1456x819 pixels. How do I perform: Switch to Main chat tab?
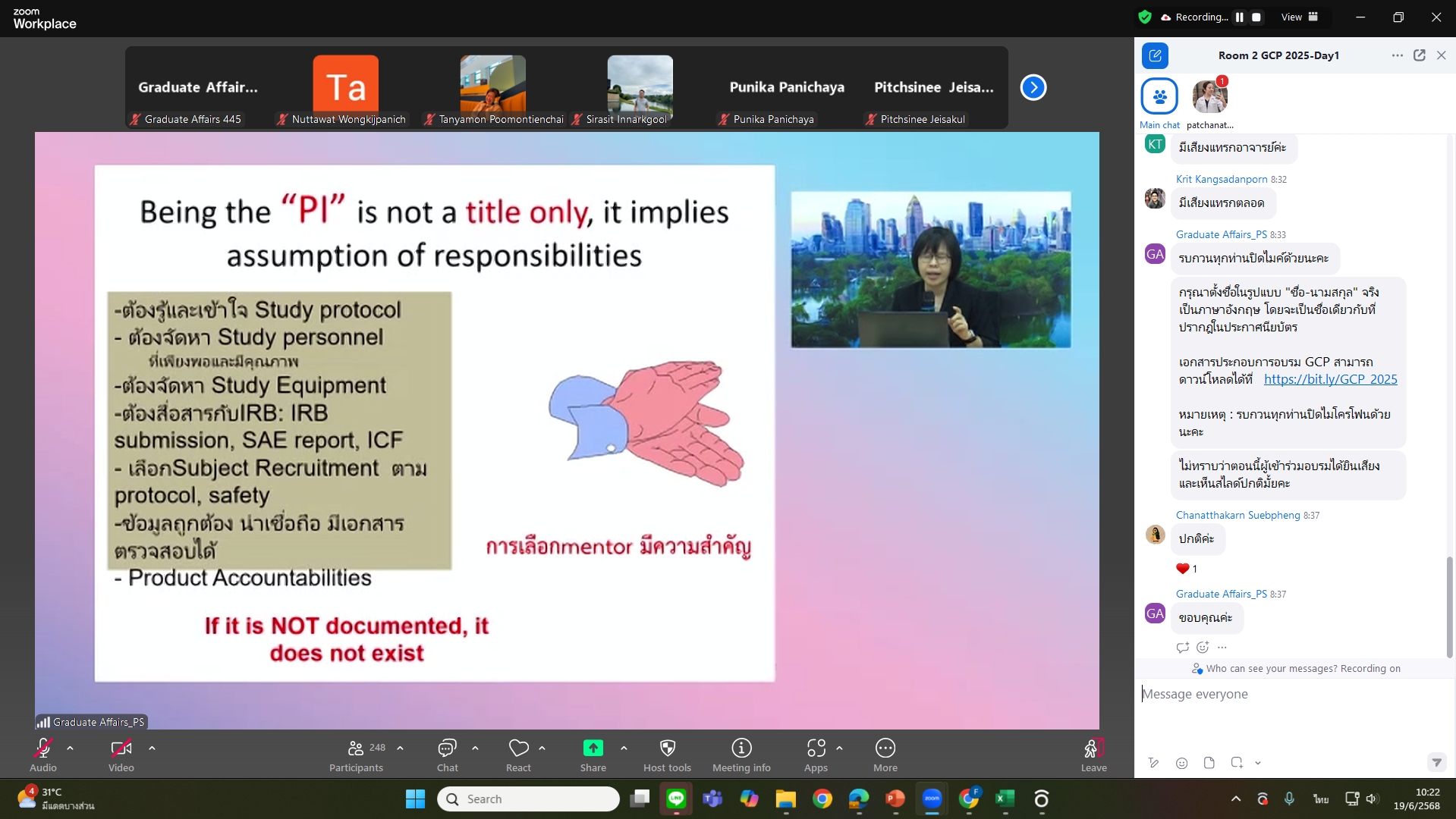[x=1159, y=97]
